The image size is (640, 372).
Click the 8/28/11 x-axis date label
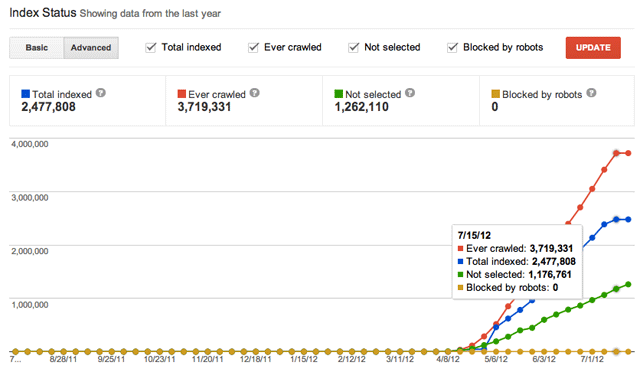[x=63, y=359]
